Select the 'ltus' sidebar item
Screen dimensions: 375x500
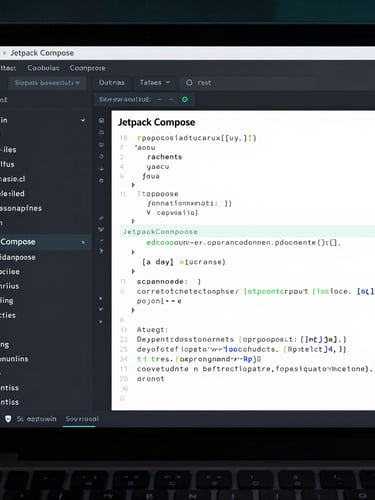7,164
